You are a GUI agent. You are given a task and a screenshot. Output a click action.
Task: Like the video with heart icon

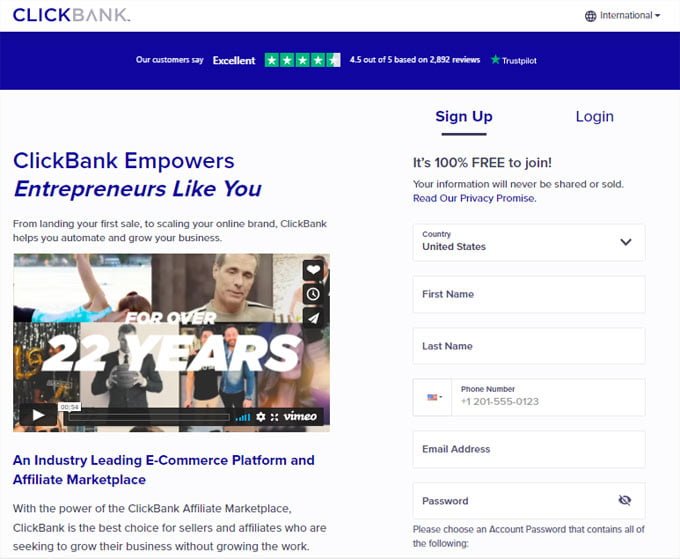click(313, 270)
